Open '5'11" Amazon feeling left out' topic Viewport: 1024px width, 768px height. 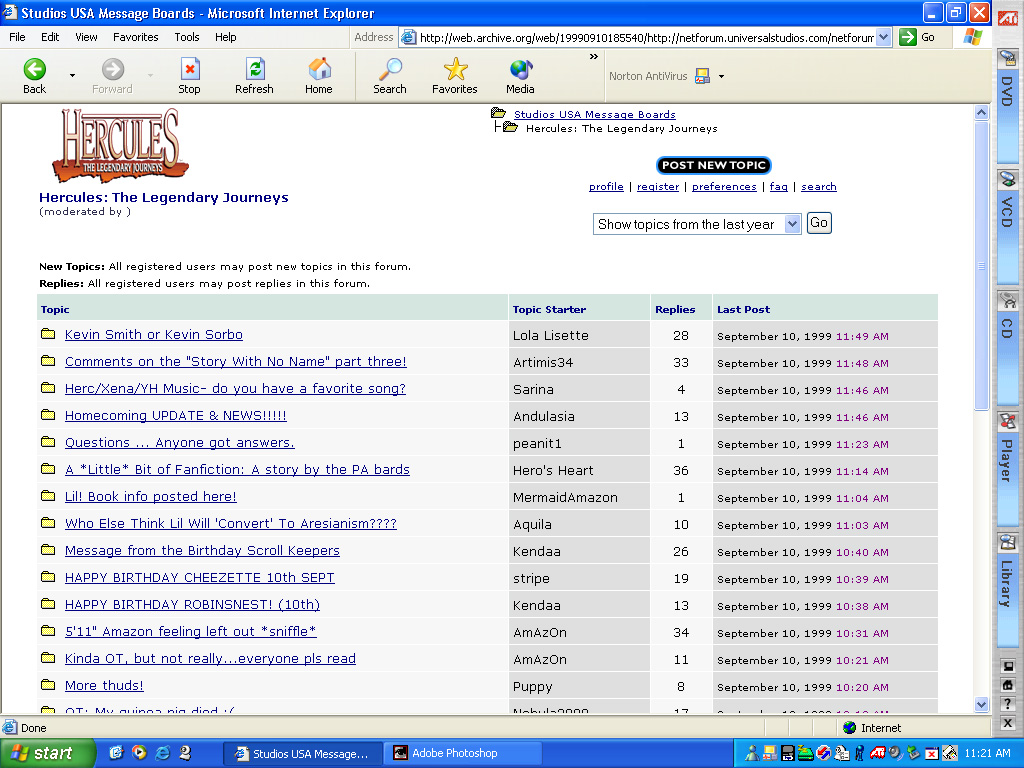[191, 632]
